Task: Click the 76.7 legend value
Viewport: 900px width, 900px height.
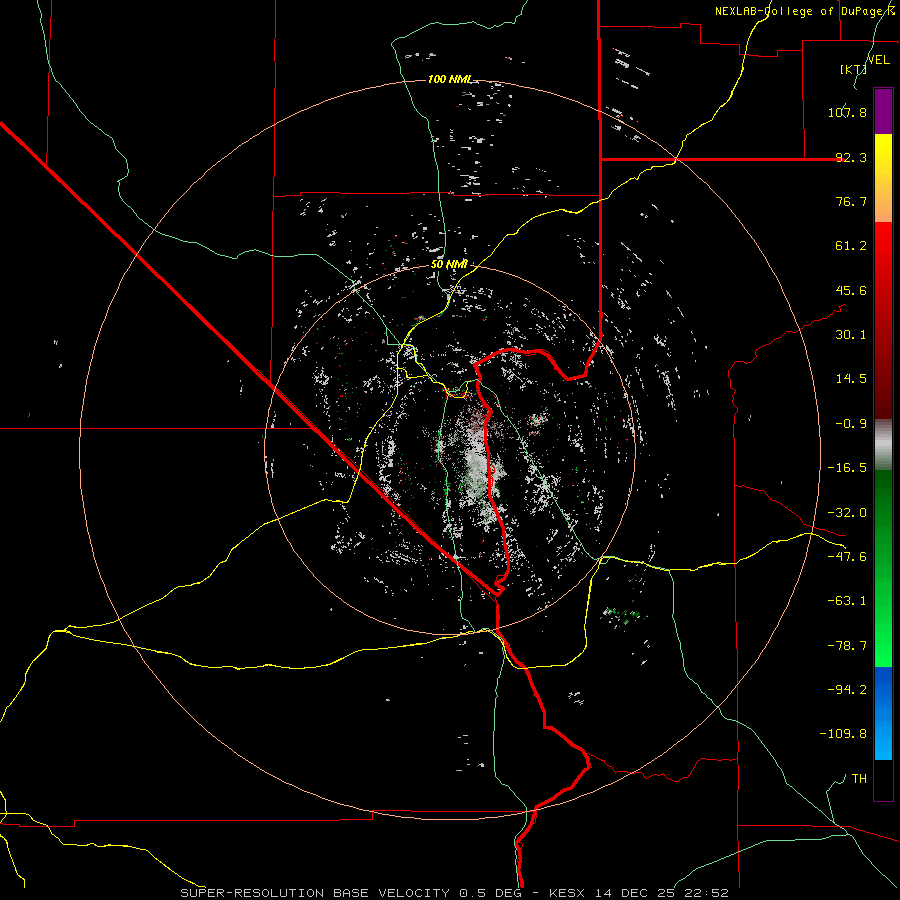Action: coord(851,201)
